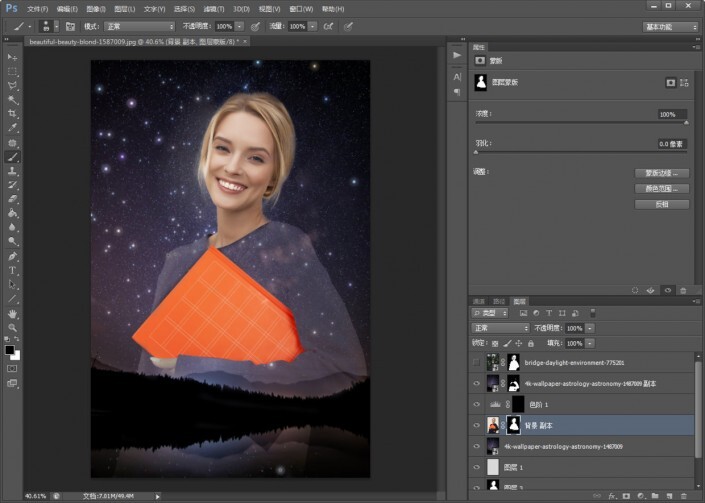Image resolution: width=705 pixels, height=503 pixels.
Task: Click the delete layer trash icon
Action: pos(684,495)
